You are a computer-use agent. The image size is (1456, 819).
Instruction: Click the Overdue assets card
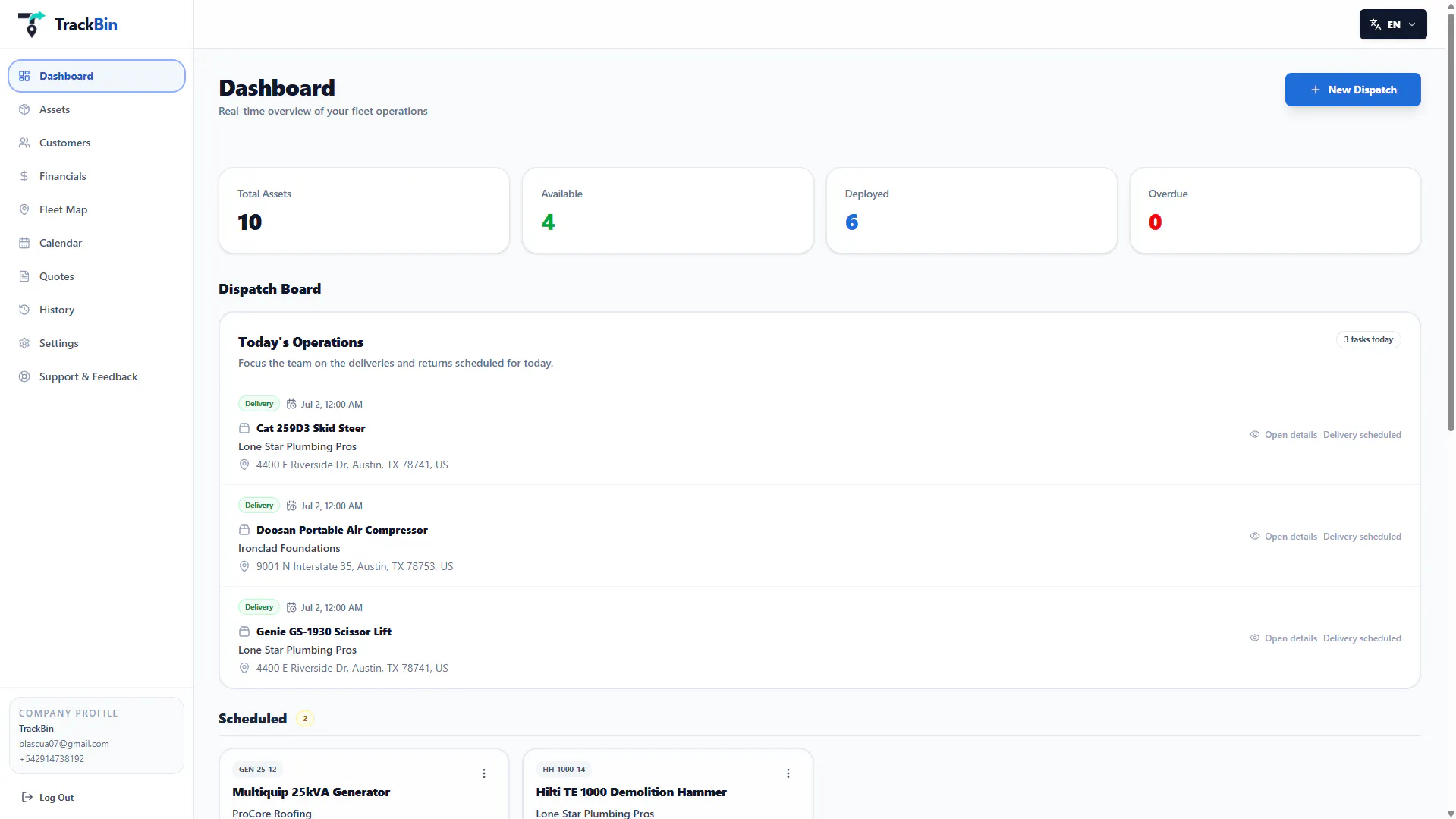1275,210
